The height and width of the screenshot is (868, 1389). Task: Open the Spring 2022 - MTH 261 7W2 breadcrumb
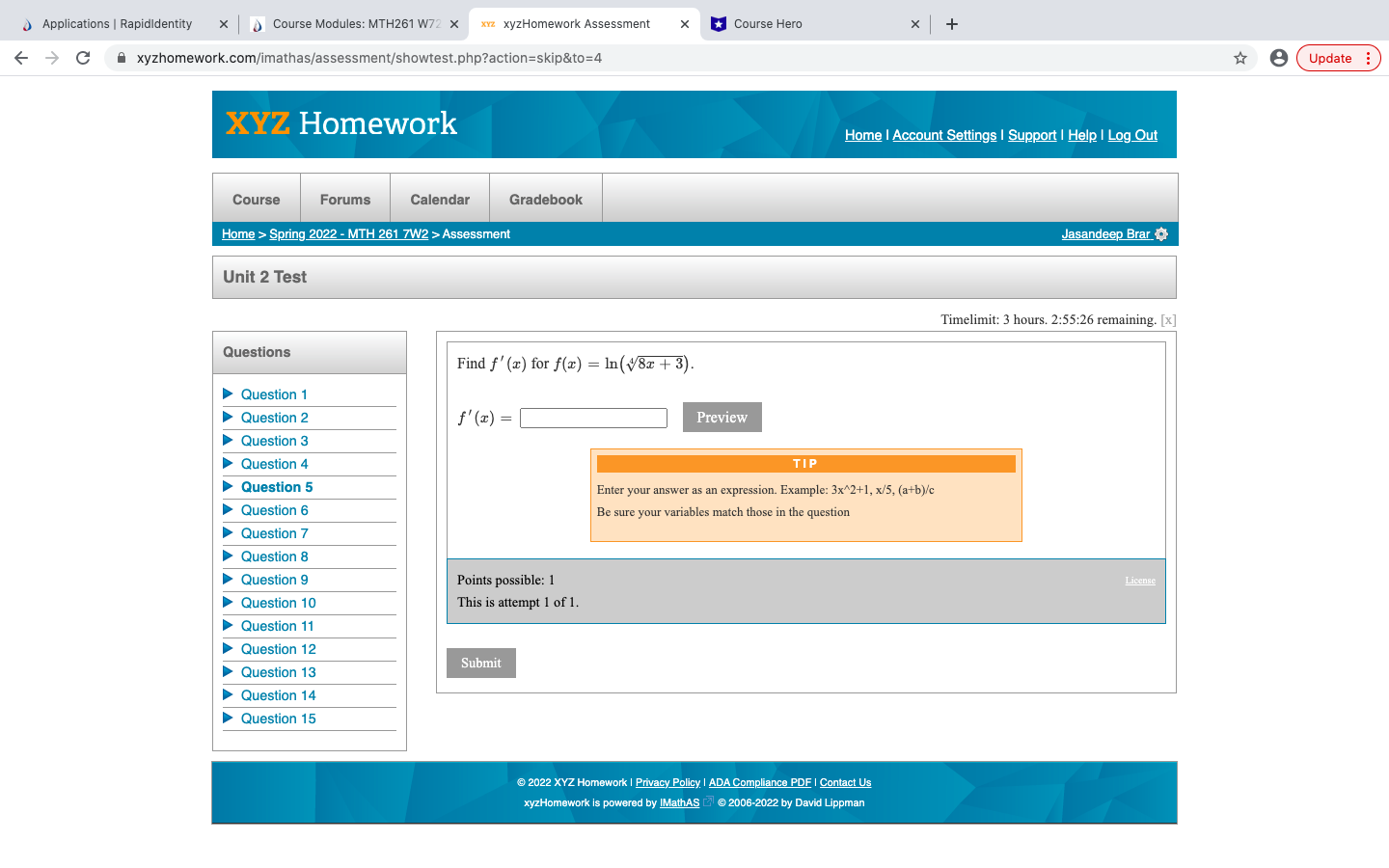(x=349, y=233)
